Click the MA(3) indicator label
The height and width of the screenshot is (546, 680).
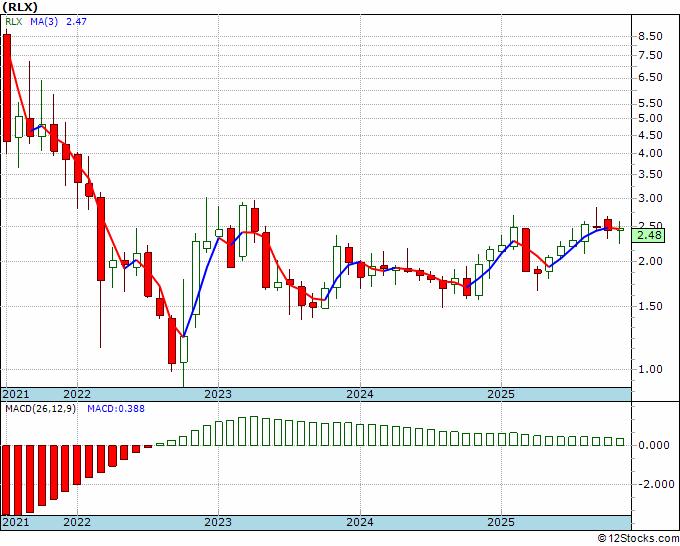pyautogui.click(x=44, y=21)
